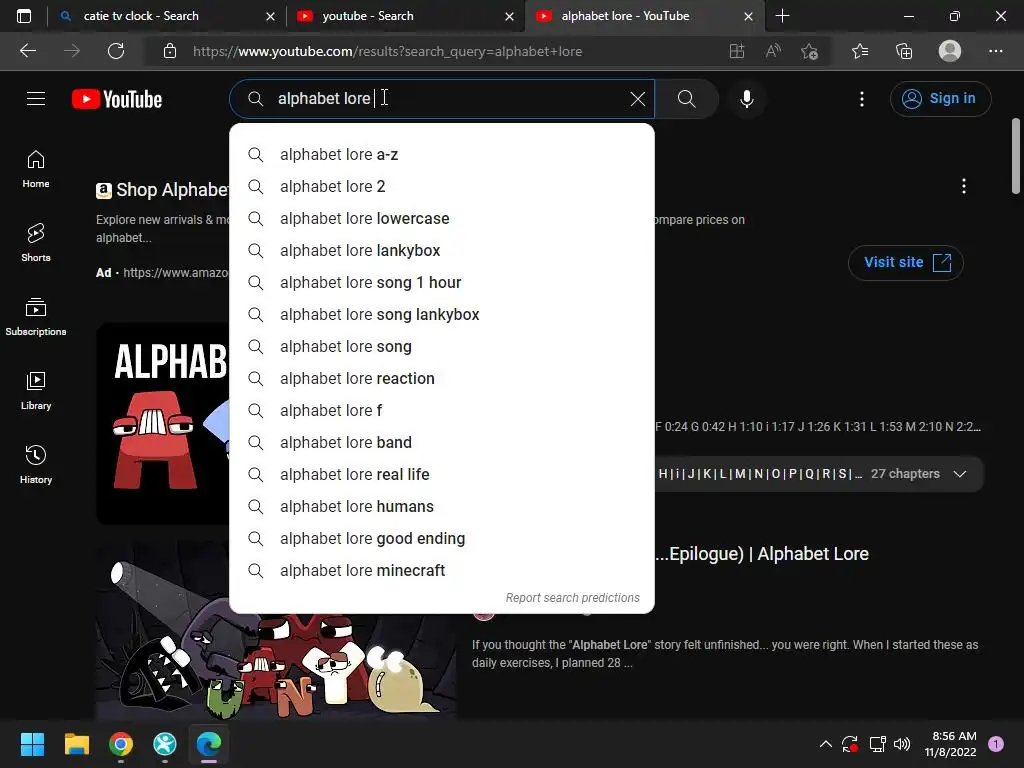Open the YouTube guide hamburger menu
Image resolution: width=1024 pixels, height=768 pixels.
click(x=36, y=99)
